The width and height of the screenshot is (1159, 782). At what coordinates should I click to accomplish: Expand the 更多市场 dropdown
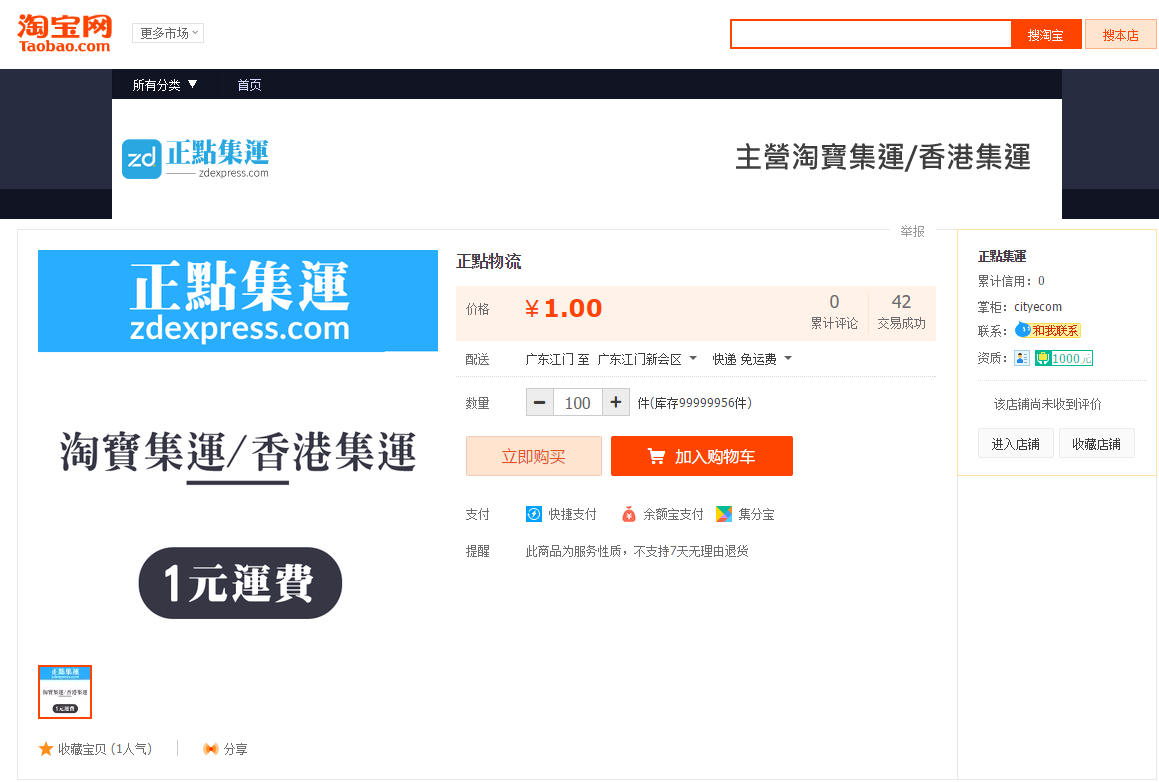point(168,33)
